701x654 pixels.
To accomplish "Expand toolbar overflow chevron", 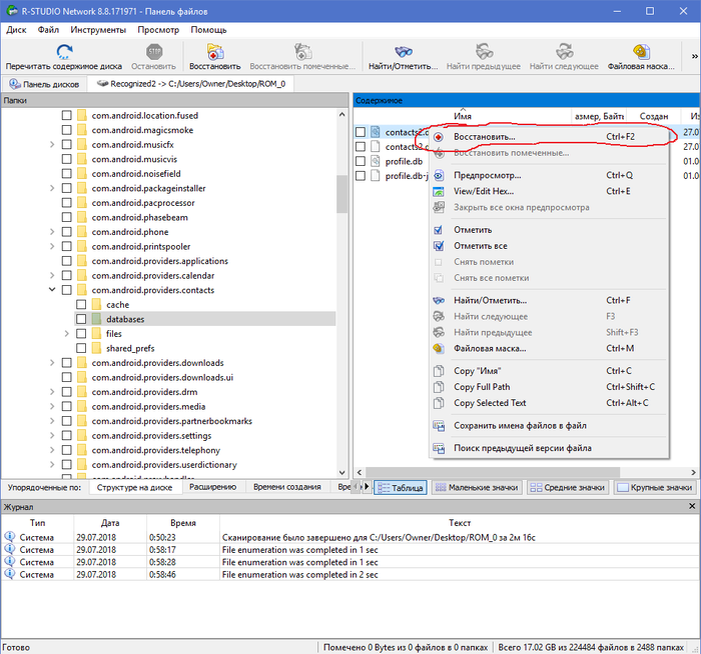I will click(x=694, y=56).
